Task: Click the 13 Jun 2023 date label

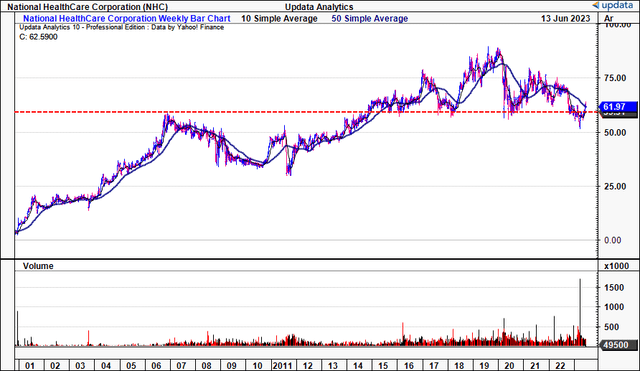Action: point(565,18)
